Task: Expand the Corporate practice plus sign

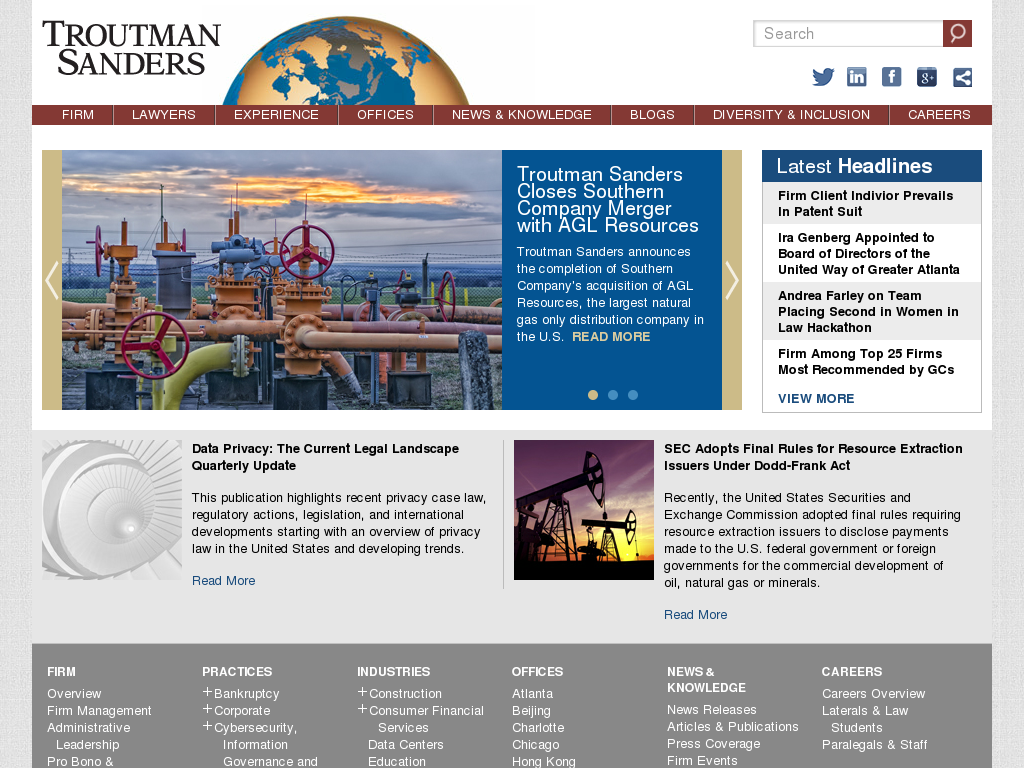Action: [x=207, y=709]
